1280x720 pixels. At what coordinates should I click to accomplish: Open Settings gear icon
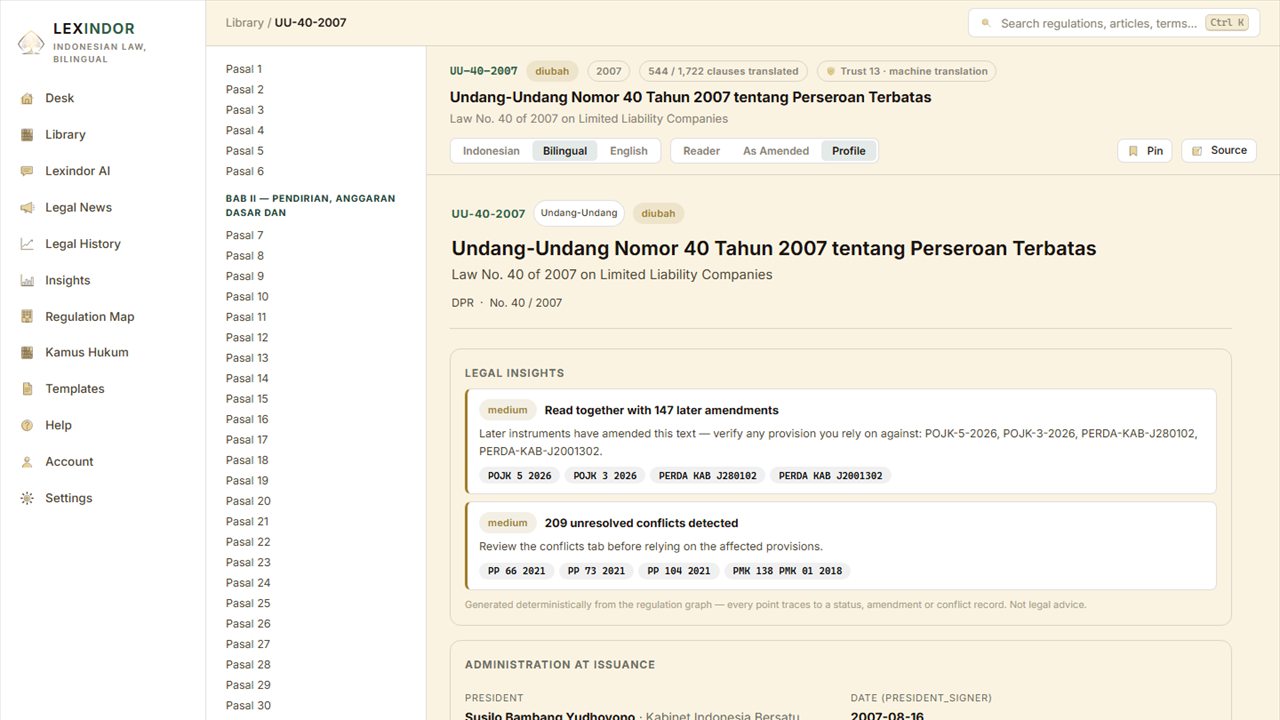pos(27,498)
